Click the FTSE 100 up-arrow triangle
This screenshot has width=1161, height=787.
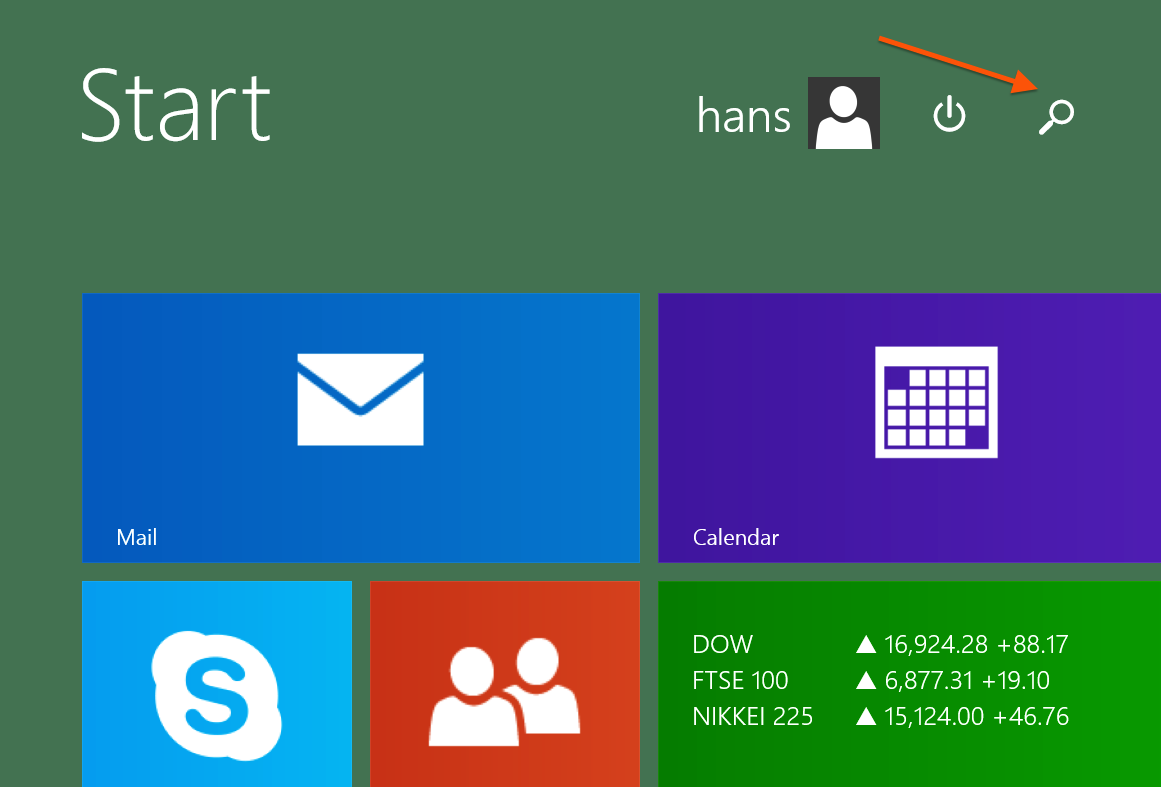click(866, 681)
